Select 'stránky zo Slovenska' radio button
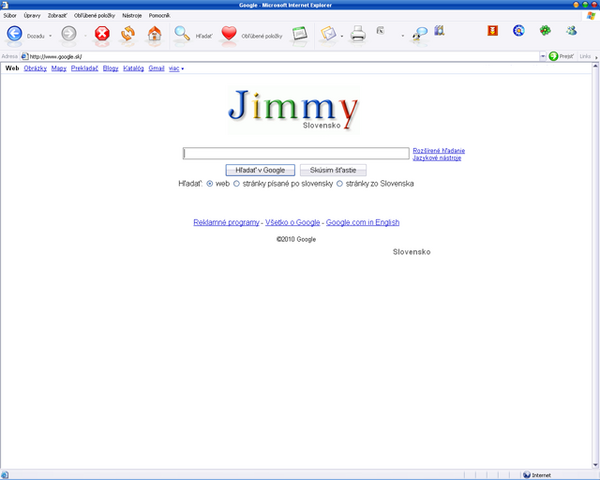 [x=339, y=184]
